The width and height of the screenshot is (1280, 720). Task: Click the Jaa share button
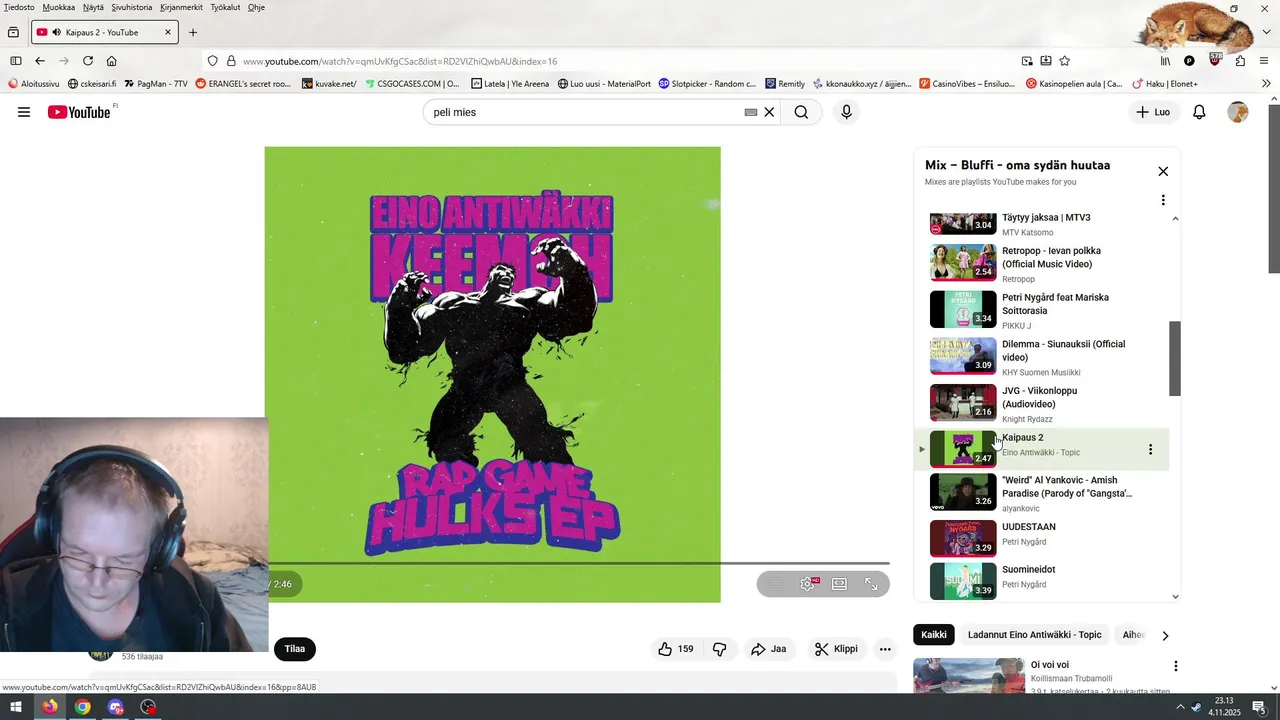click(x=769, y=649)
